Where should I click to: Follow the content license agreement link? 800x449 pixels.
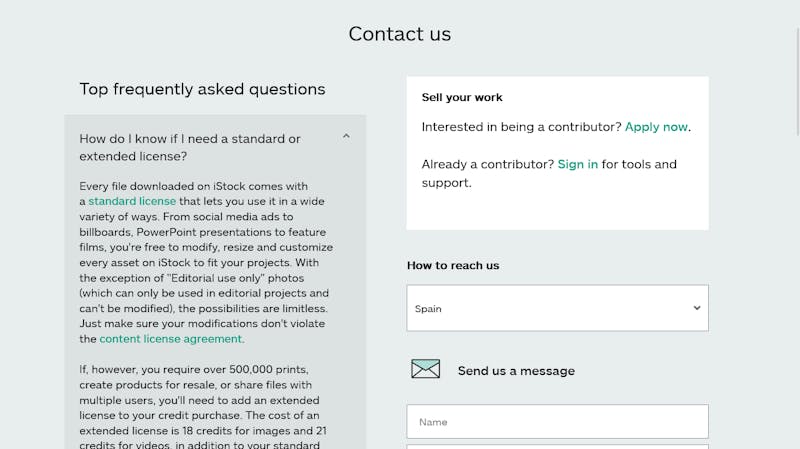click(171, 339)
